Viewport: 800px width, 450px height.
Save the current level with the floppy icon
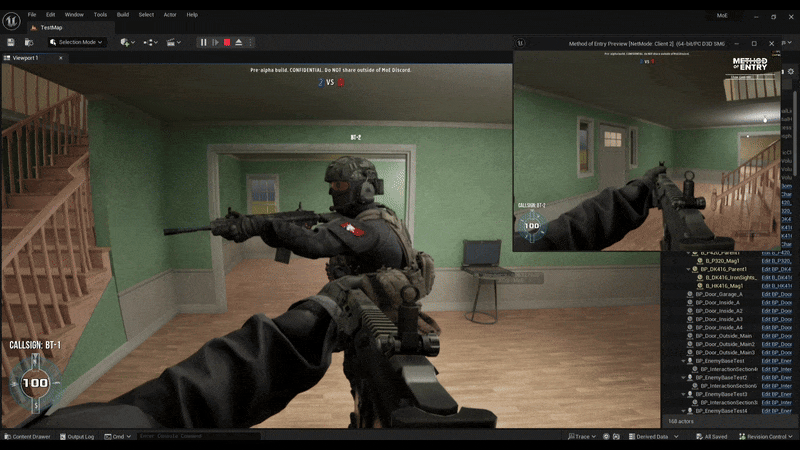point(11,42)
